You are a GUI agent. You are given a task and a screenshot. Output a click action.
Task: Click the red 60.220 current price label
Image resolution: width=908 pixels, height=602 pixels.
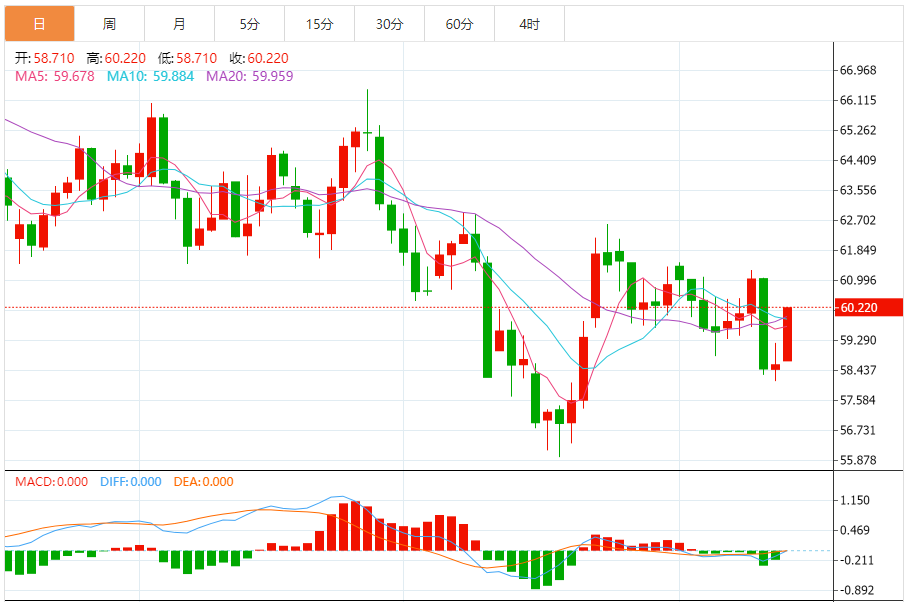(x=869, y=307)
